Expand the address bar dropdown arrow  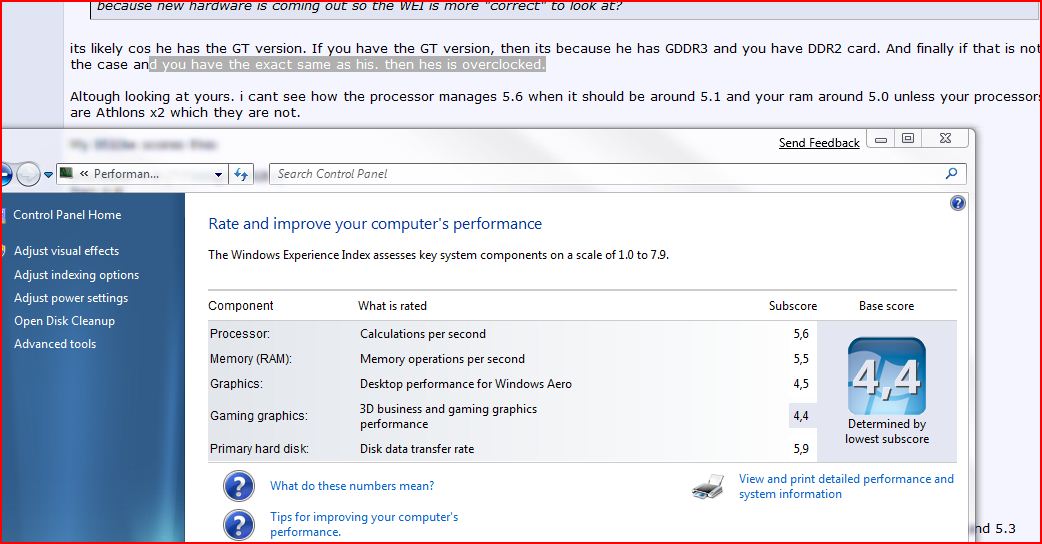[218, 175]
